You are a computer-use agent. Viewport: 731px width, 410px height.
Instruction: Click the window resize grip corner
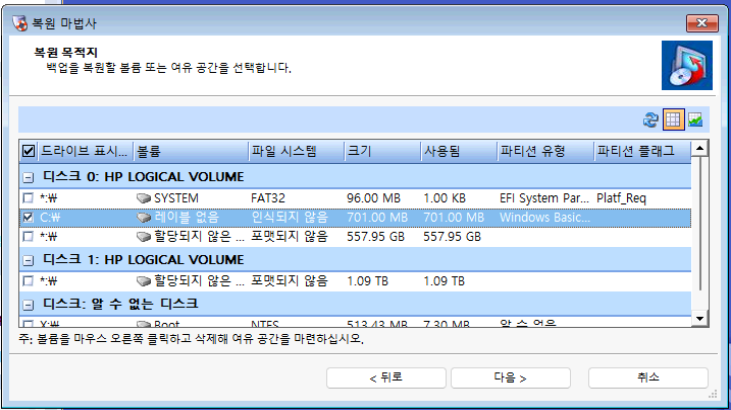click(x=713, y=394)
